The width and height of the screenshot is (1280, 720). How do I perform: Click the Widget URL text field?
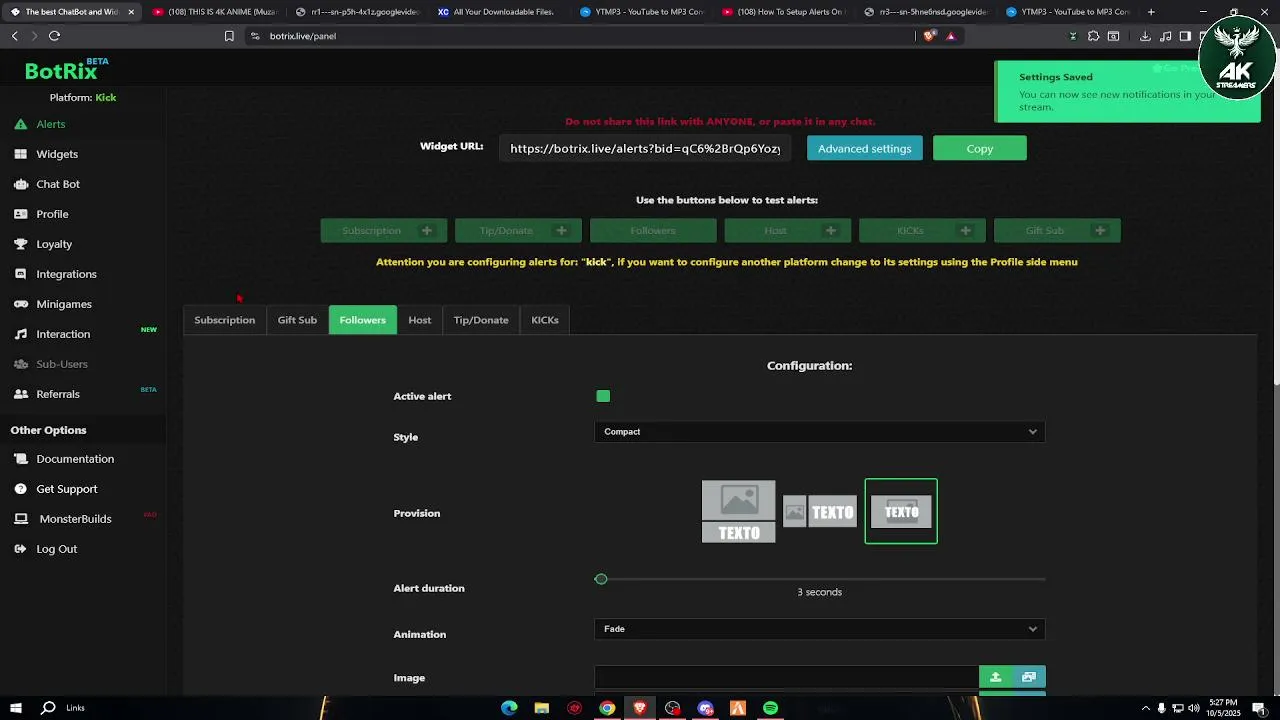[x=645, y=148]
